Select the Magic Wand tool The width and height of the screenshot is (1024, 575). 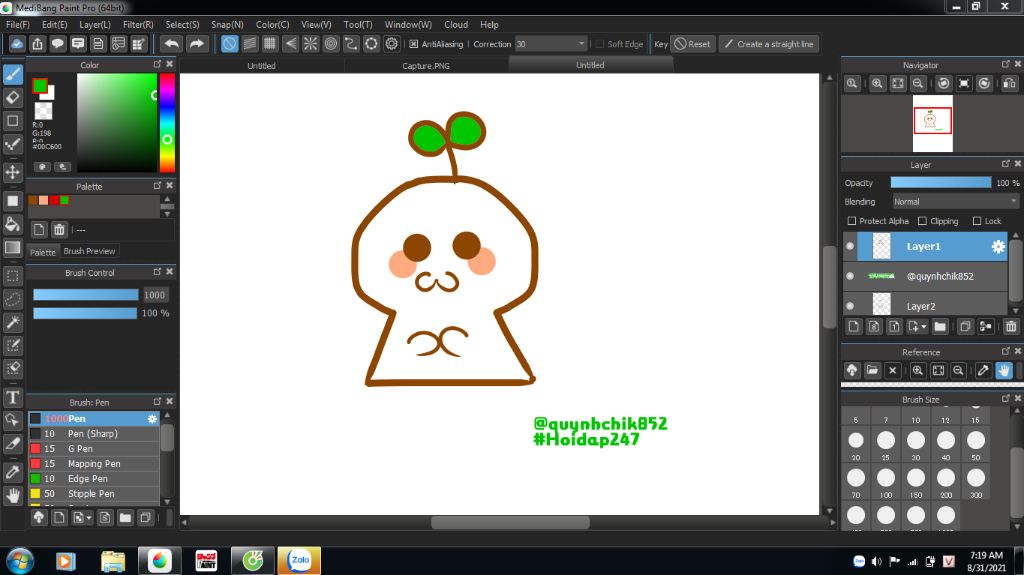[12, 321]
